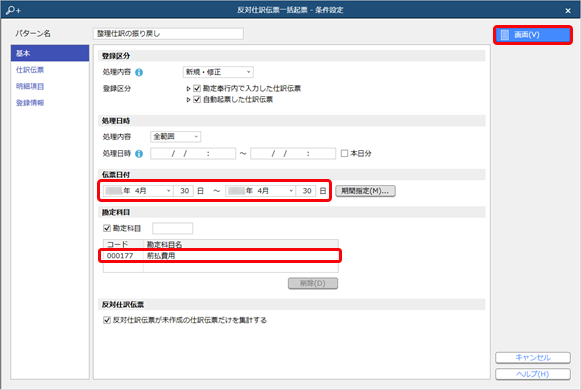Go to 登録情報 section
Screen dimensions: 581x390
30,103
